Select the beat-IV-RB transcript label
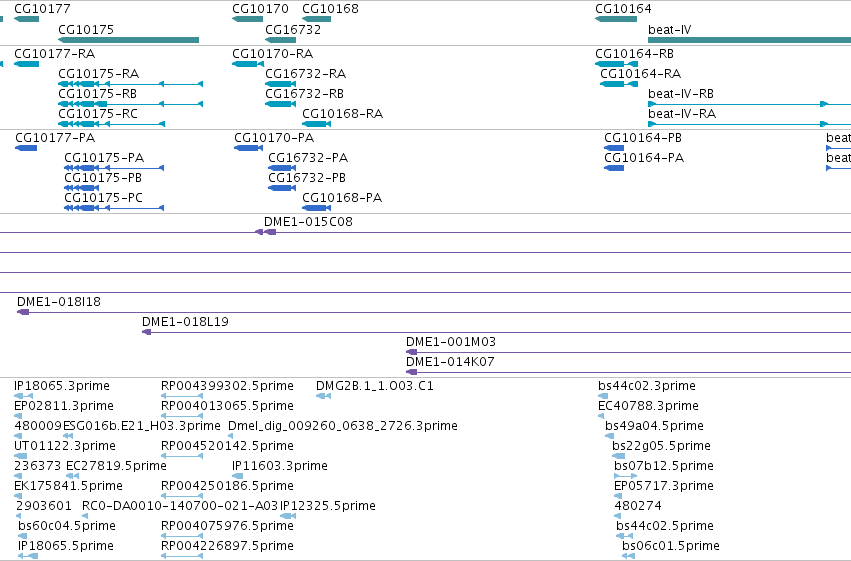The height and width of the screenshot is (561, 851). [x=681, y=94]
